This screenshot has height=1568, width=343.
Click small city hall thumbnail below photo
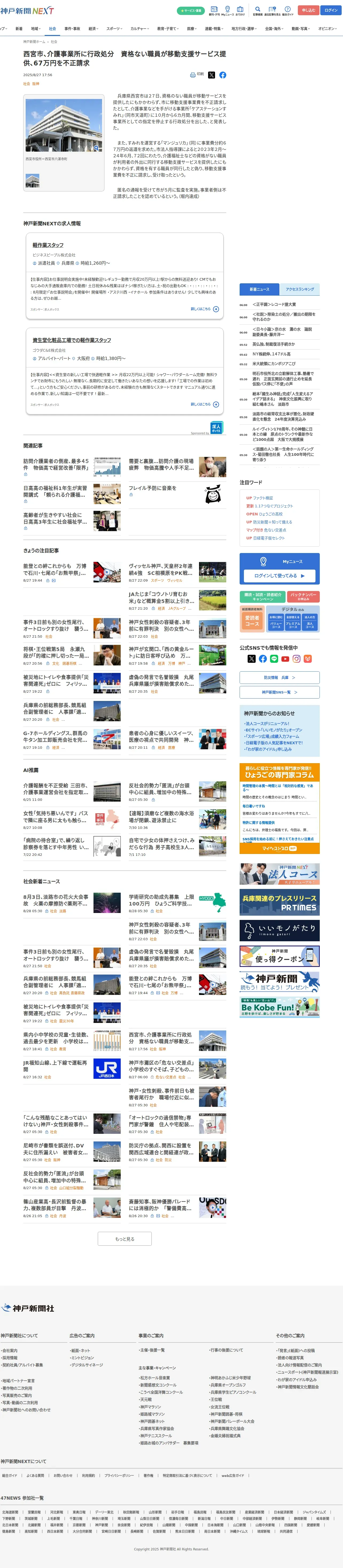tap(32, 180)
